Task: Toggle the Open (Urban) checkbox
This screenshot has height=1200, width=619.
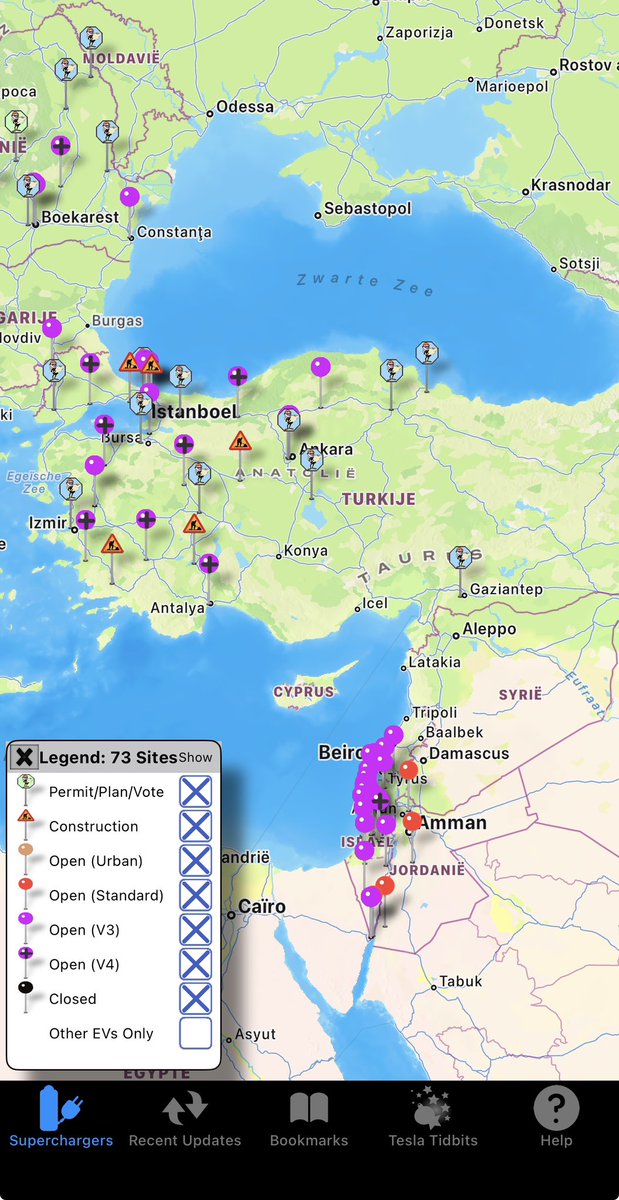Action: [196, 861]
